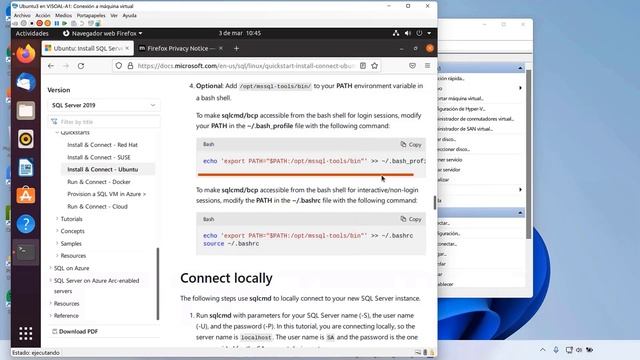Open the Ubuntu network status icon

point(396,33)
